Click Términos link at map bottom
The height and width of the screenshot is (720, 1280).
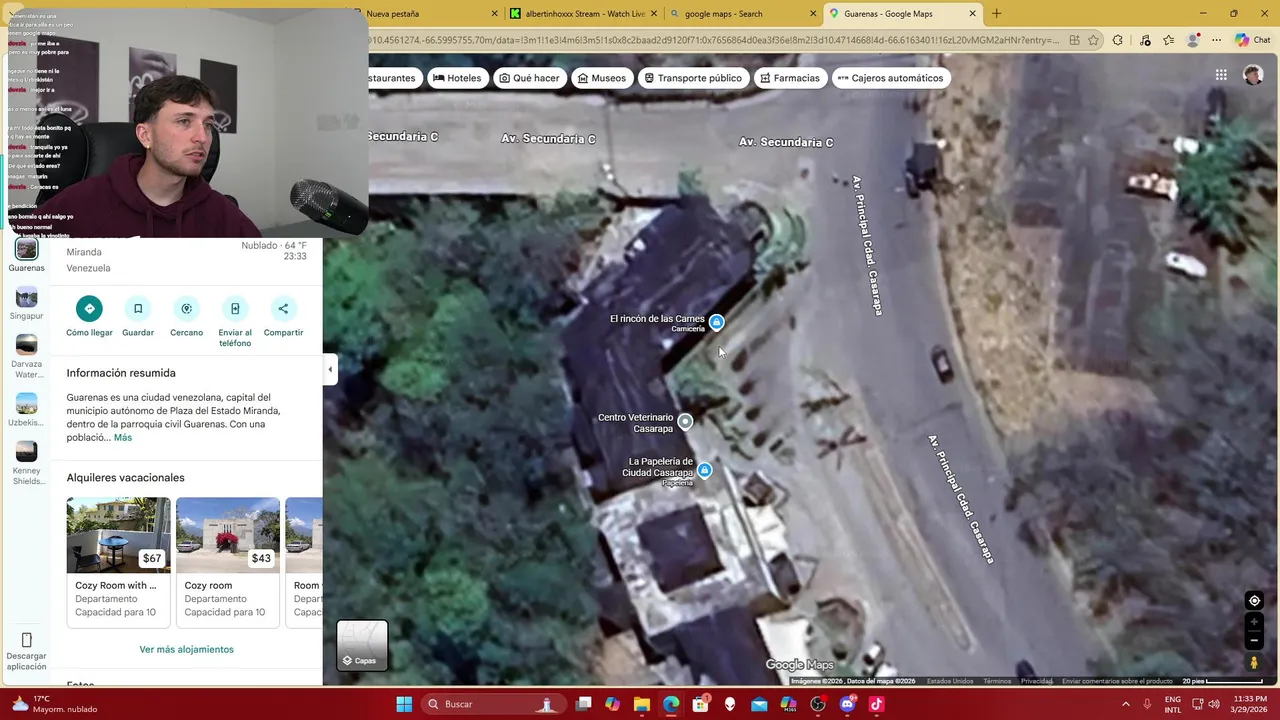(997, 681)
